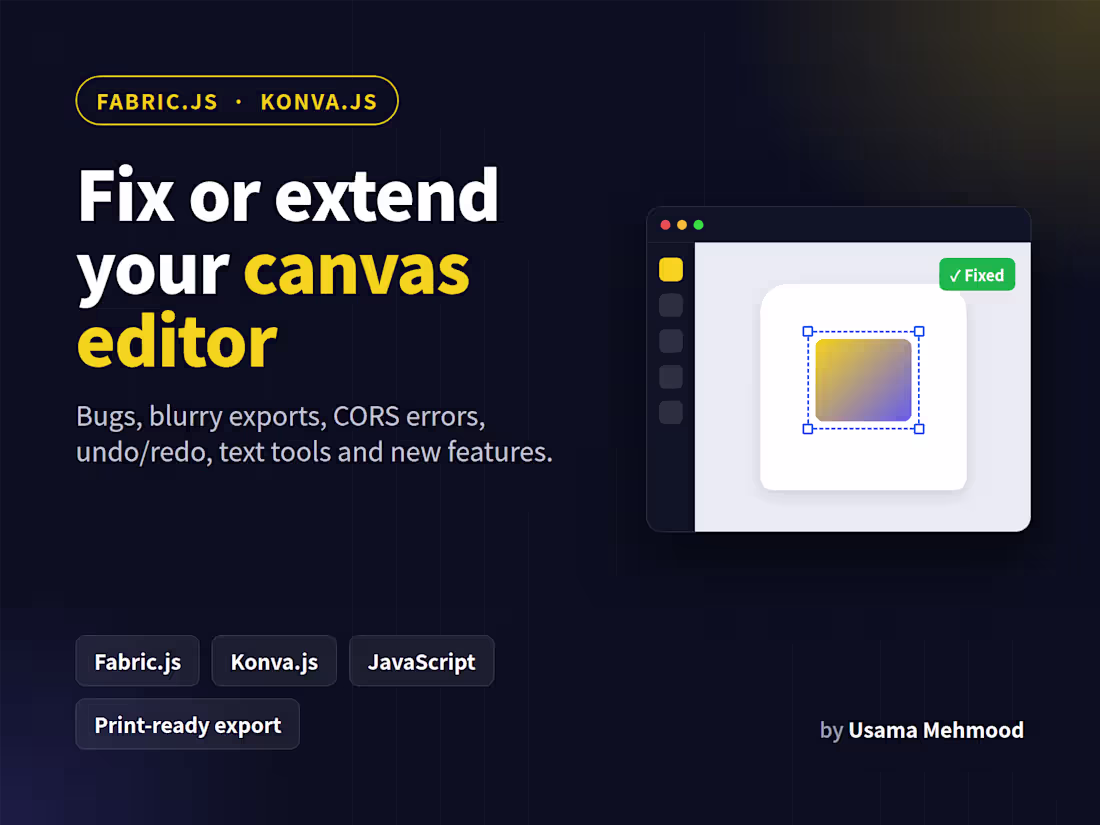Select the gradient square on canvas
1100x825 pixels.
click(x=864, y=380)
